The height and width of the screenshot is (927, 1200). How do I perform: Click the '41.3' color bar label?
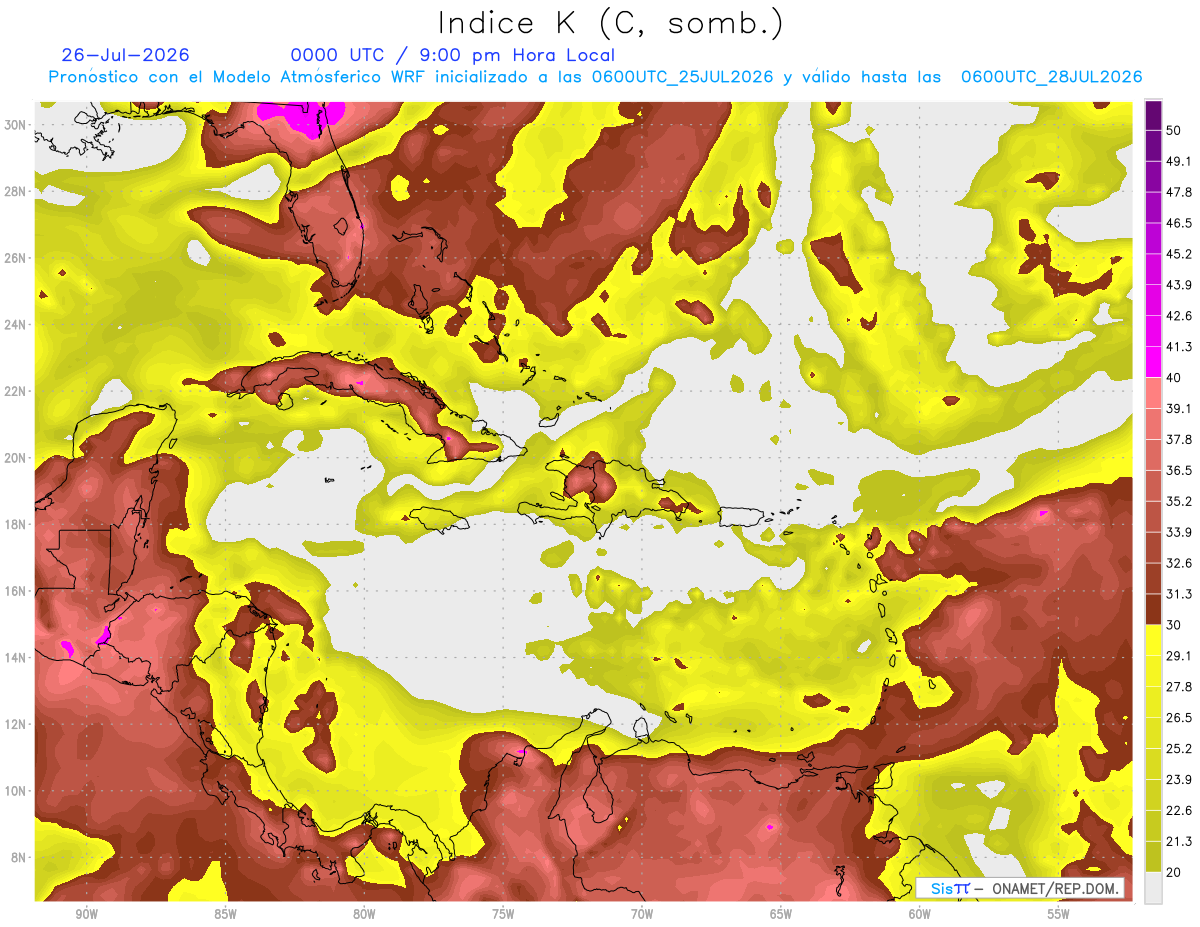[x=1179, y=347]
